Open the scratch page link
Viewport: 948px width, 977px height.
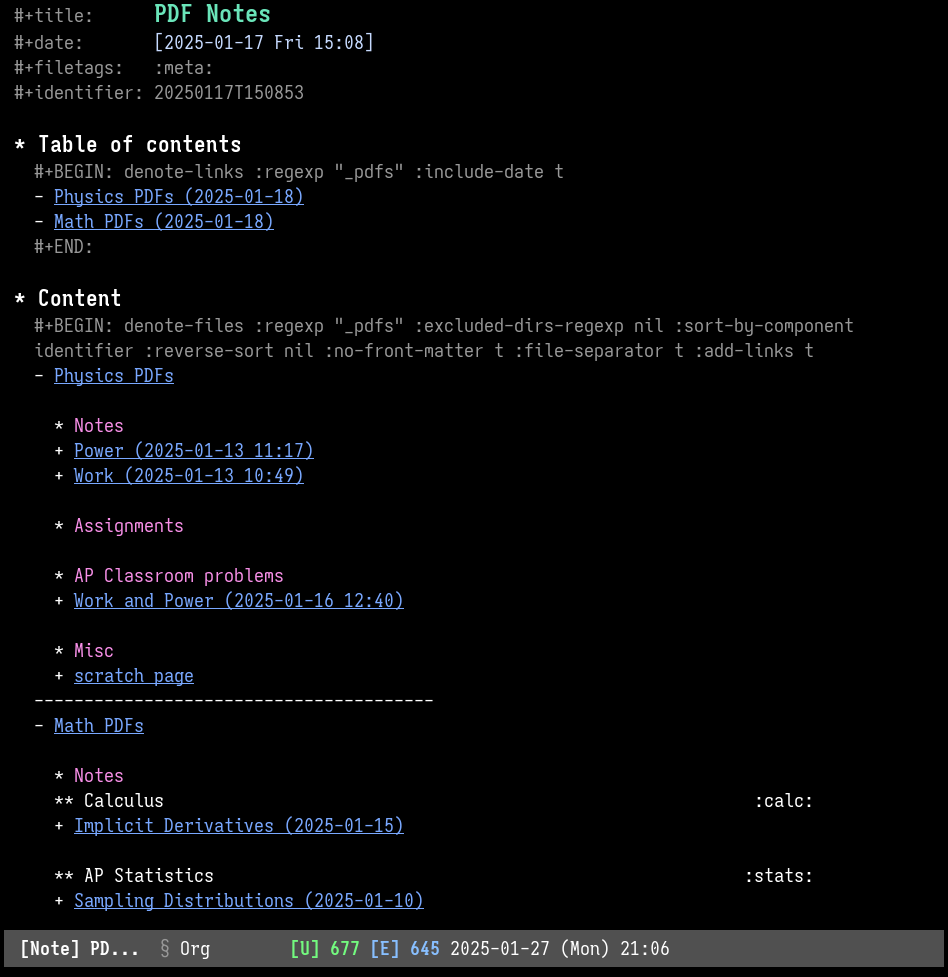coord(134,676)
